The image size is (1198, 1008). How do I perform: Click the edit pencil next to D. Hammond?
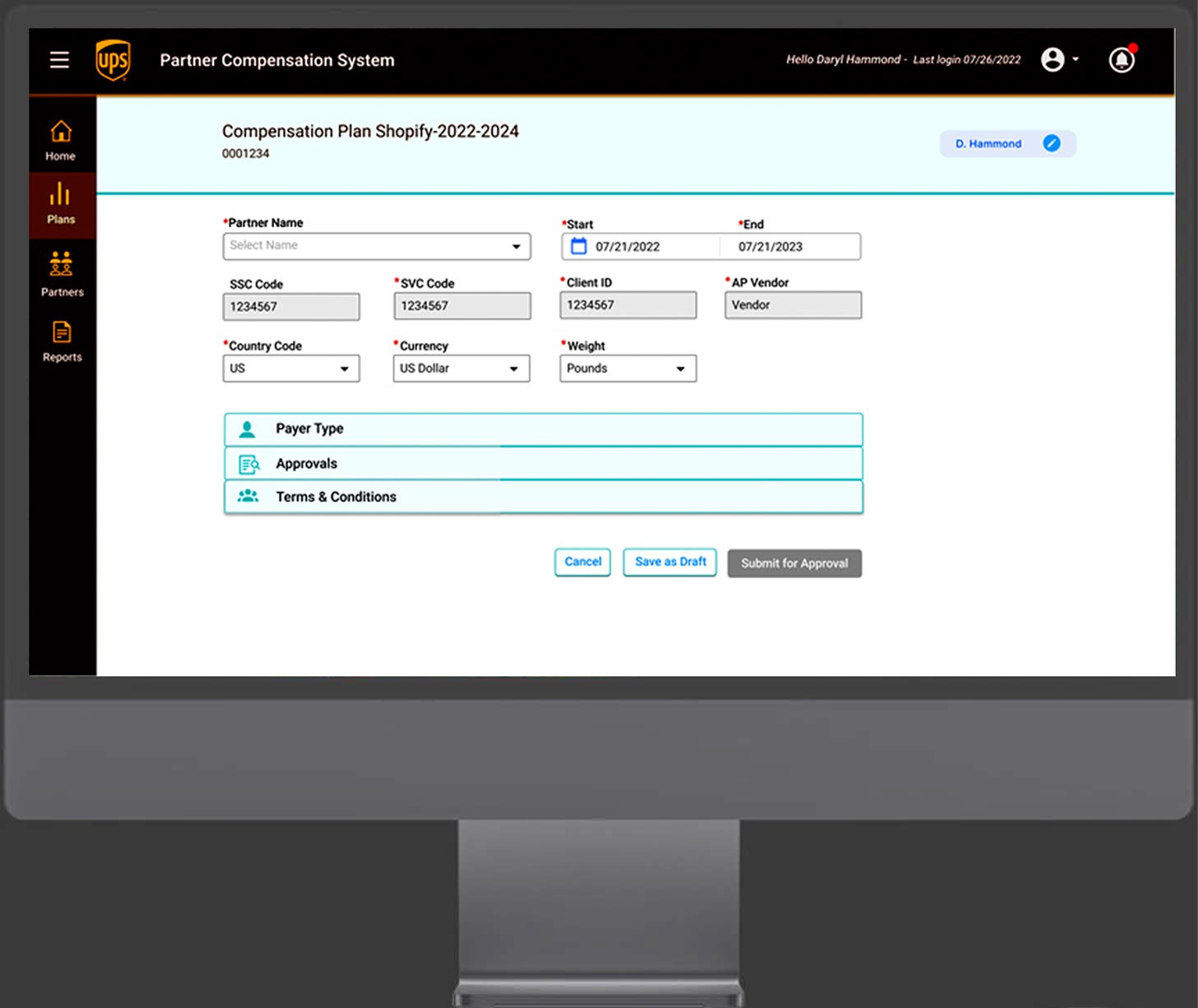(x=1052, y=143)
